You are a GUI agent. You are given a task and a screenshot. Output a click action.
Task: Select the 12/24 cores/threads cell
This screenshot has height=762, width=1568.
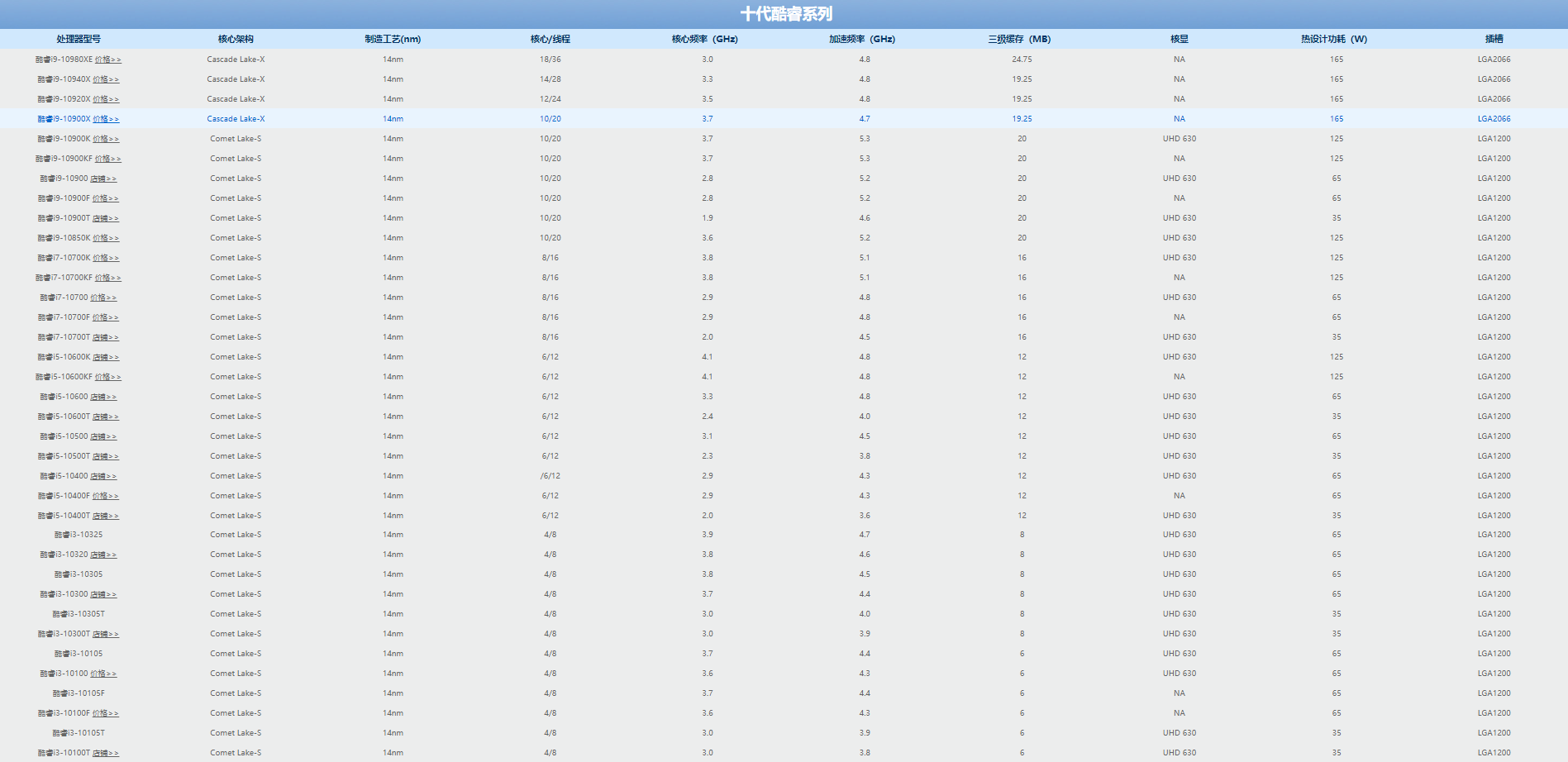tap(550, 99)
